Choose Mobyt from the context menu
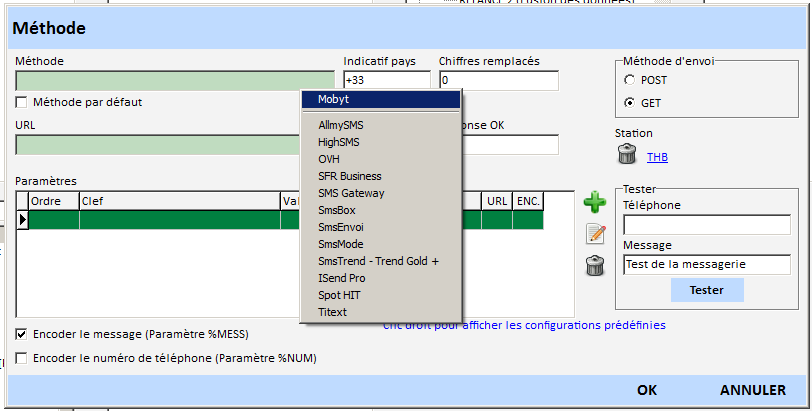The height and width of the screenshot is (411, 812). click(x=333, y=99)
